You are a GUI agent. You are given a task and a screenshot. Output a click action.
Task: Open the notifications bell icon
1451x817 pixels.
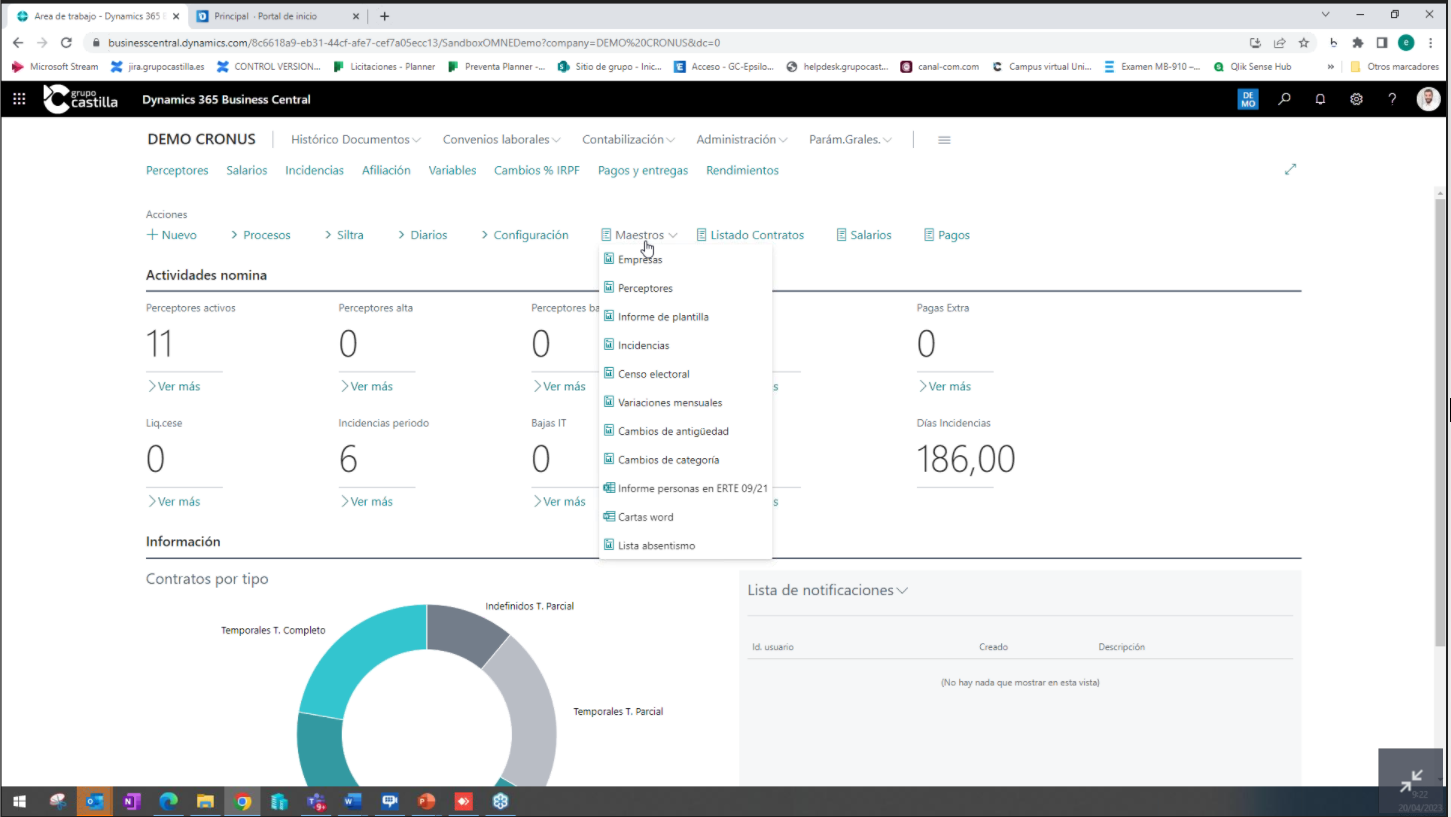click(x=1320, y=99)
